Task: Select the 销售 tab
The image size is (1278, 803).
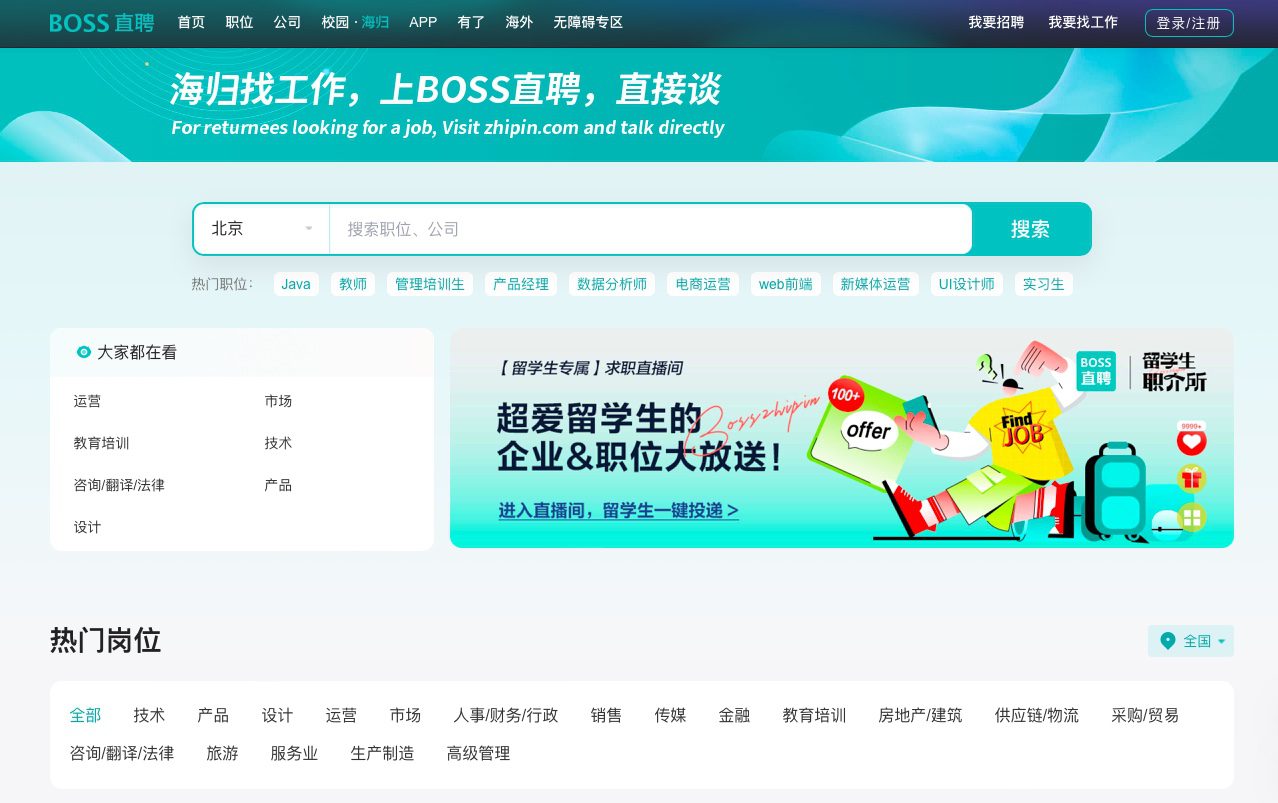Action: (x=606, y=715)
